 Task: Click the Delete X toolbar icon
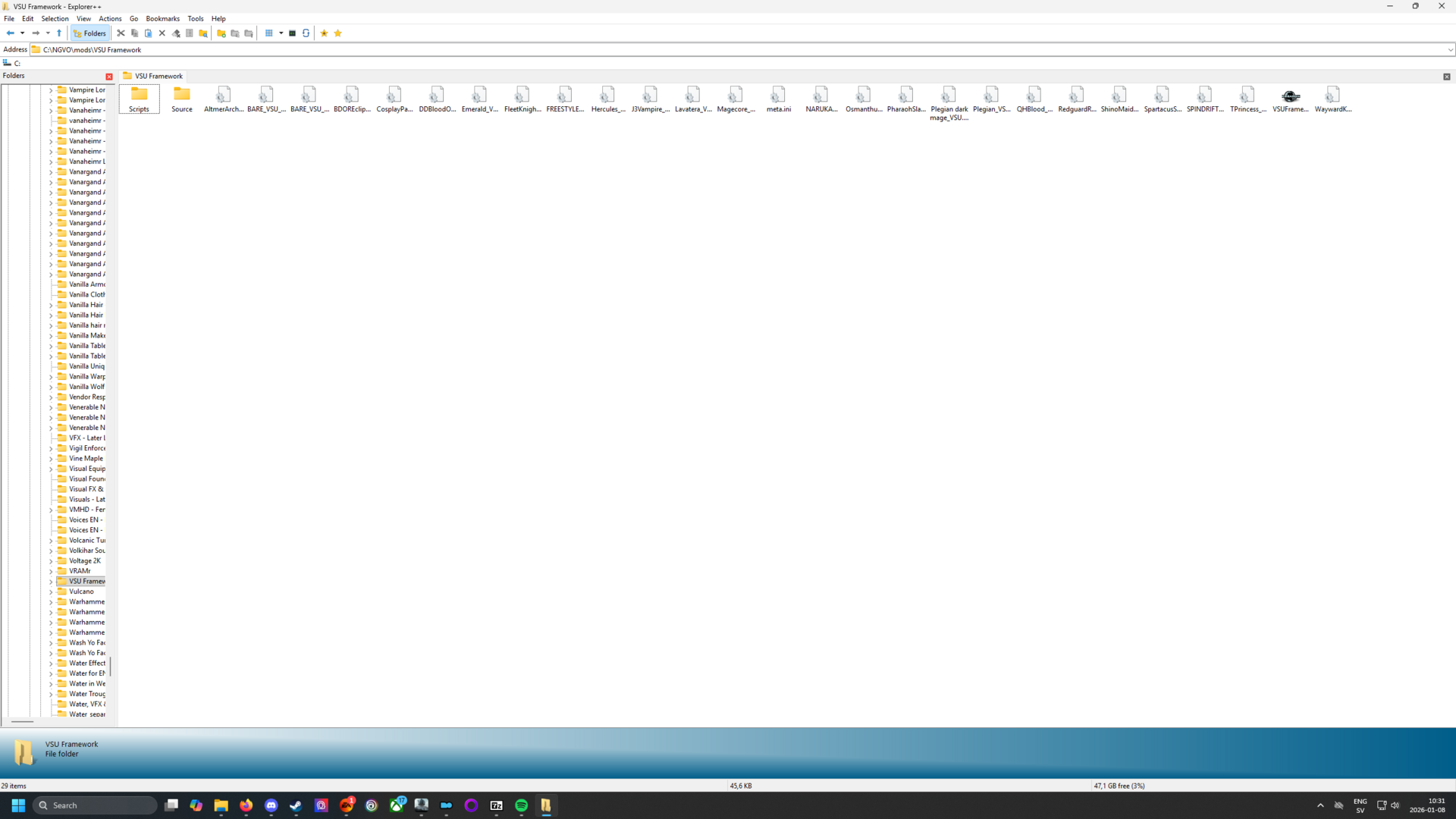pyautogui.click(x=162, y=33)
